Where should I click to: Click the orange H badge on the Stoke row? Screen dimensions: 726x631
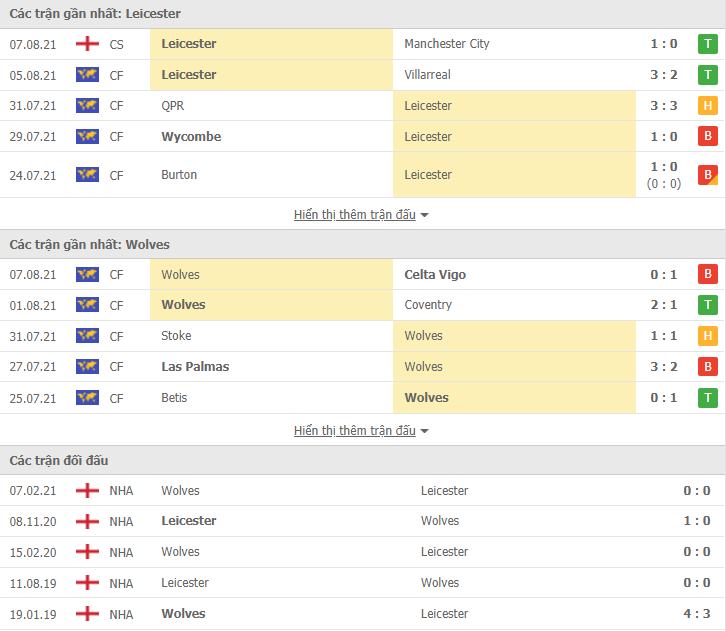pos(707,336)
